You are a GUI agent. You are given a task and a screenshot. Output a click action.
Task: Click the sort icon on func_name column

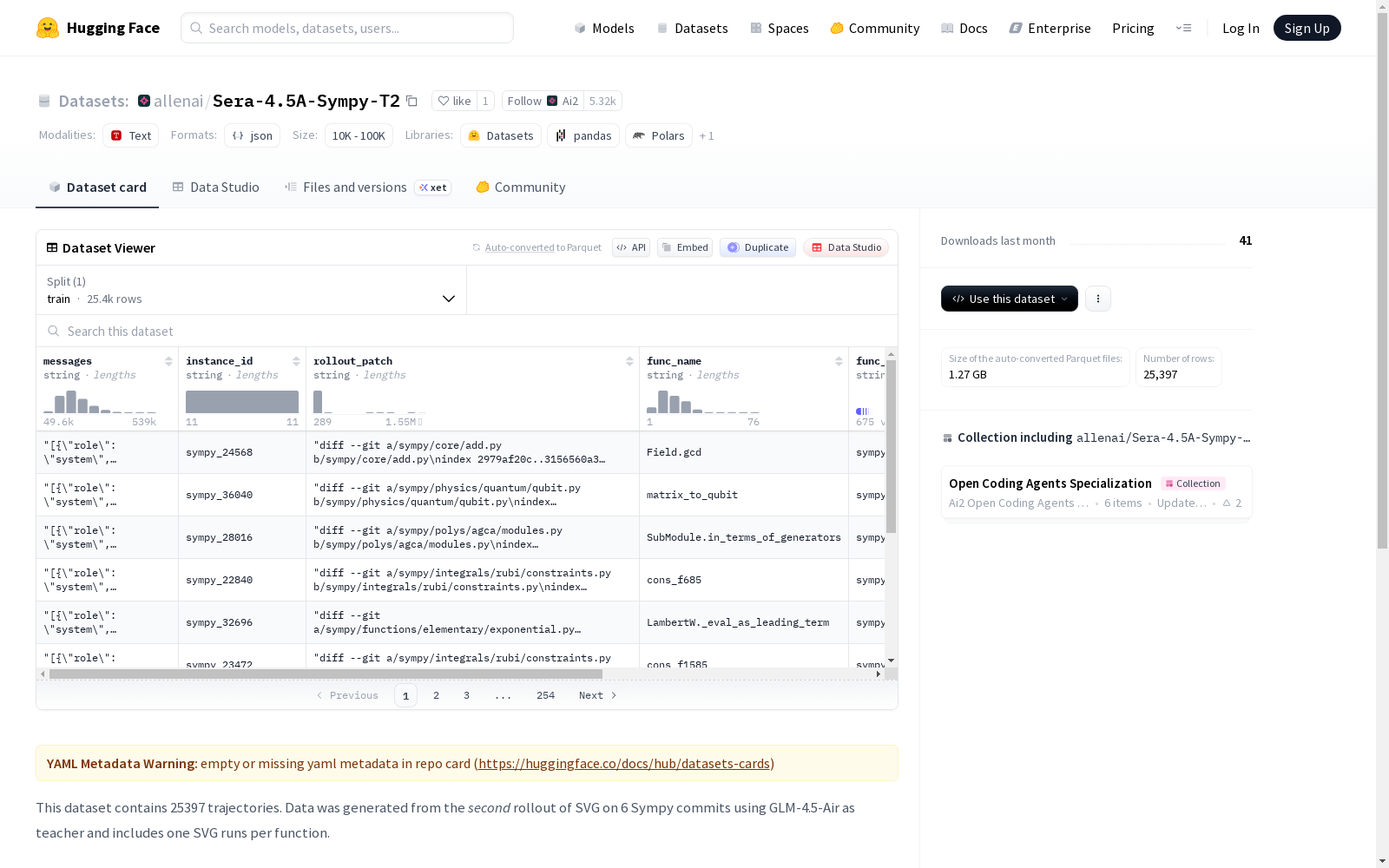[839, 361]
